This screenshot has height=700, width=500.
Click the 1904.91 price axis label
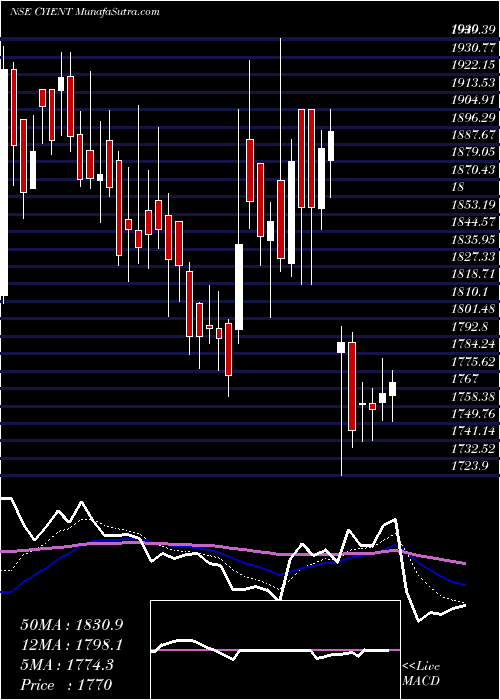coord(473,100)
